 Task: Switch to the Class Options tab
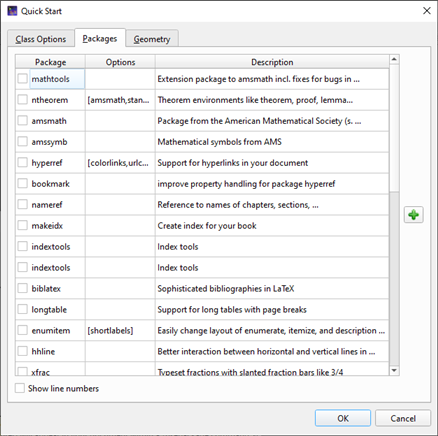41,39
